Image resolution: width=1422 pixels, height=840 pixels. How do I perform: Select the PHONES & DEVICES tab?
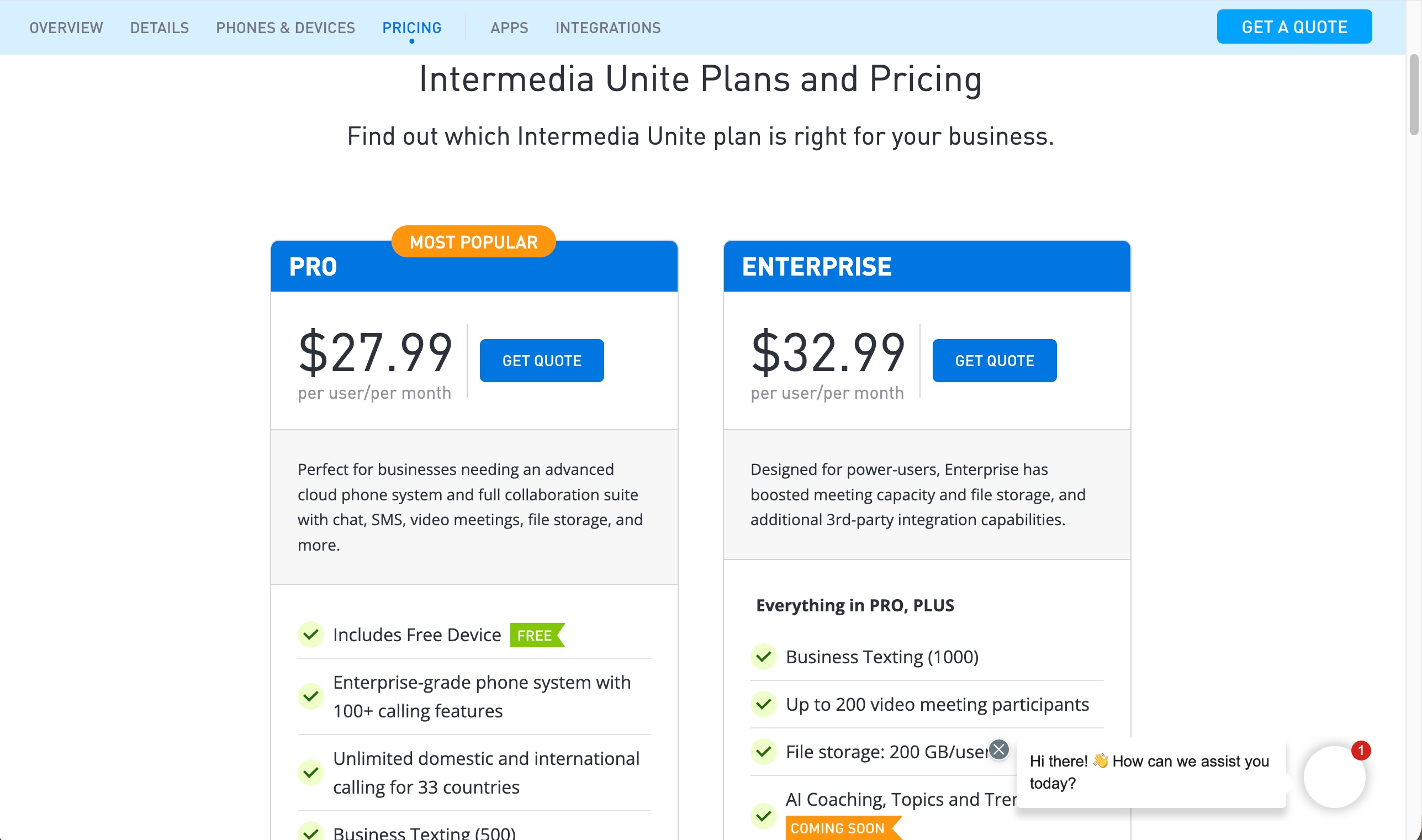pyautogui.click(x=285, y=27)
